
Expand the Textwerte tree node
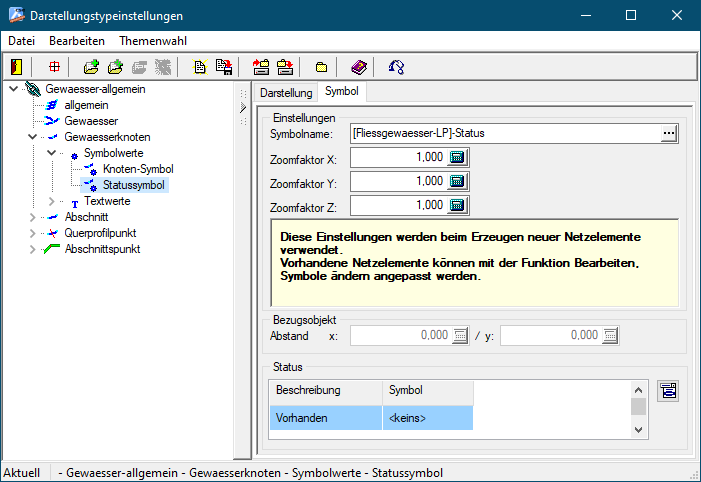[x=52, y=201]
